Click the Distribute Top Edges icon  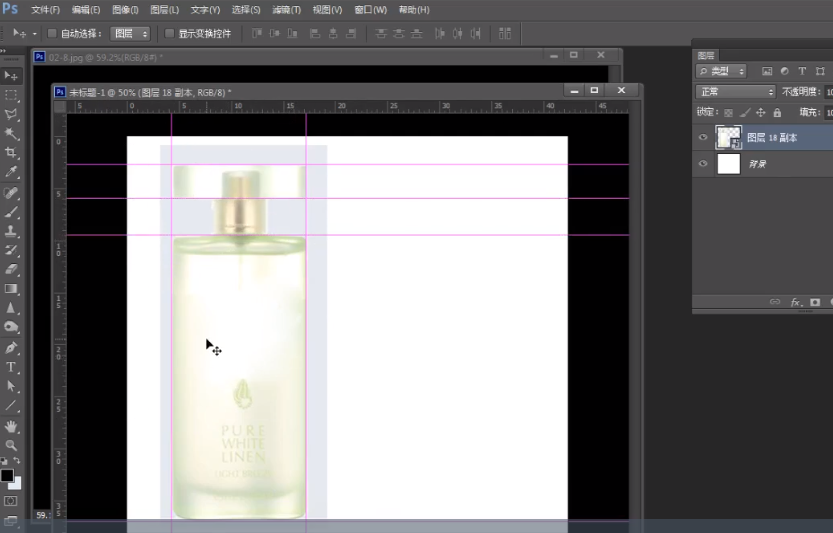pyautogui.click(x=381, y=33)
